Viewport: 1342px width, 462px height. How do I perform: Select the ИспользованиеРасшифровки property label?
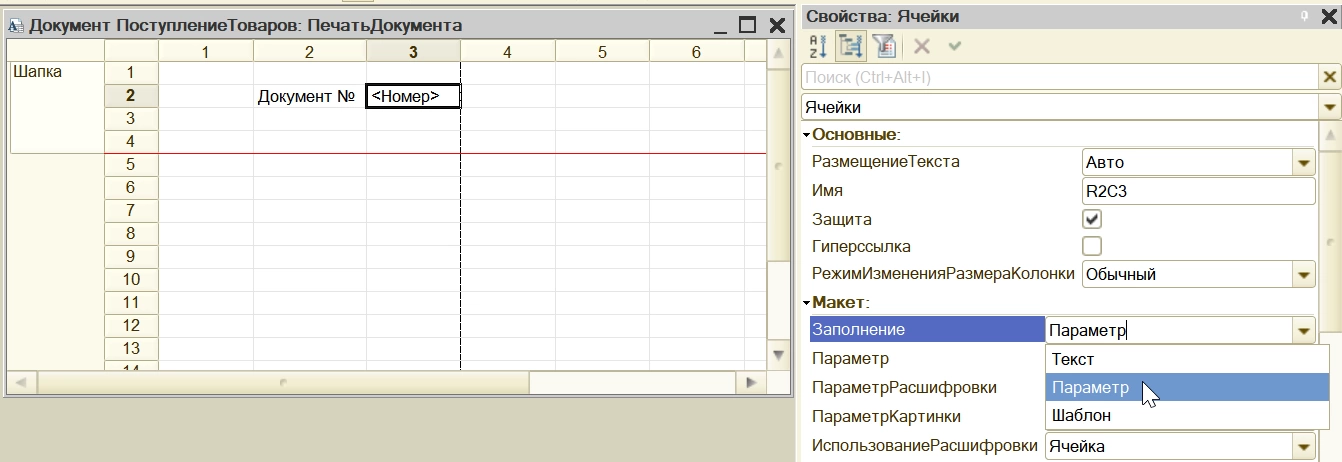(925, 446)
